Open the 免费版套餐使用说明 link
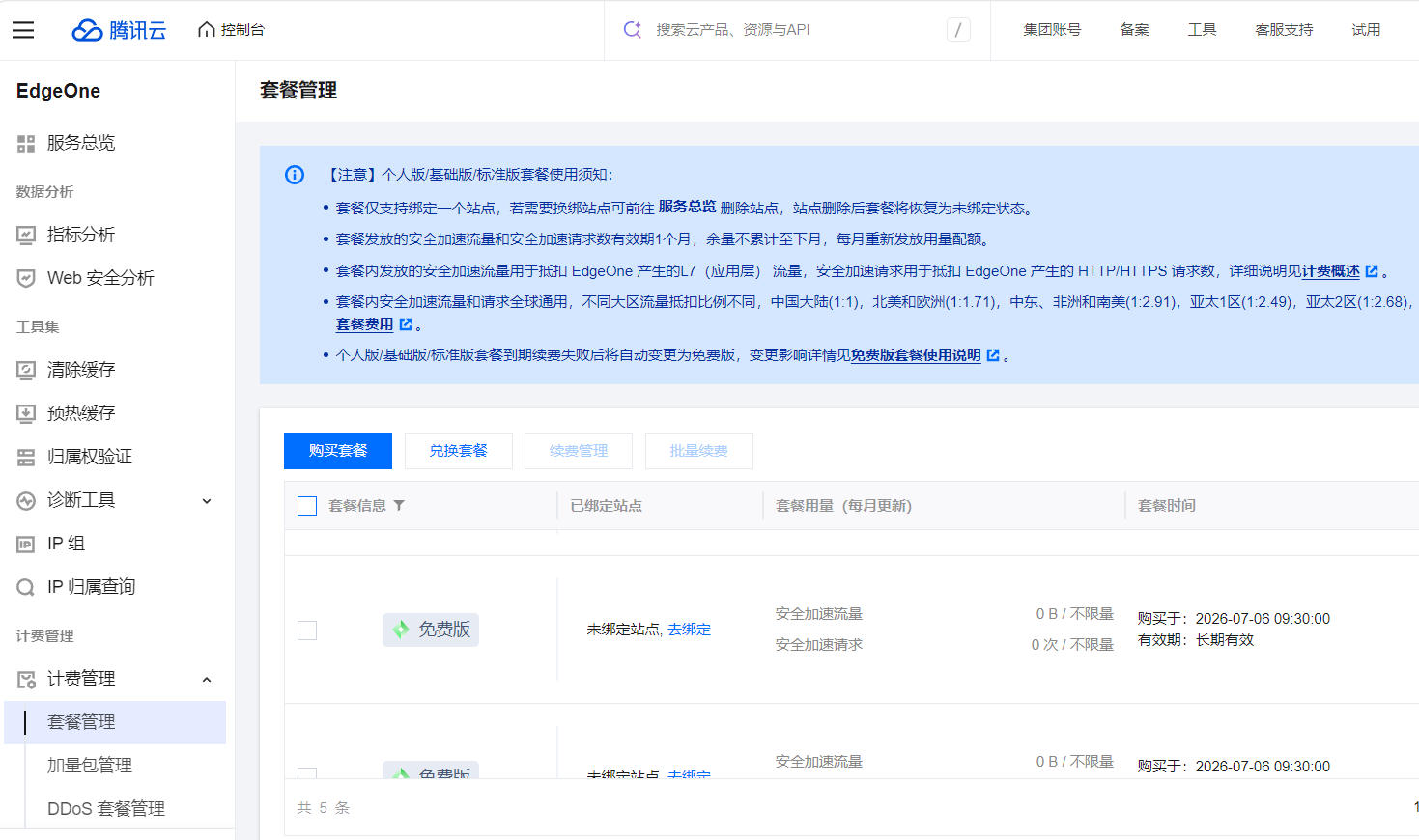Image resolution: width=1419 pixels, height=840 pixels. click(x=916, y=355)
